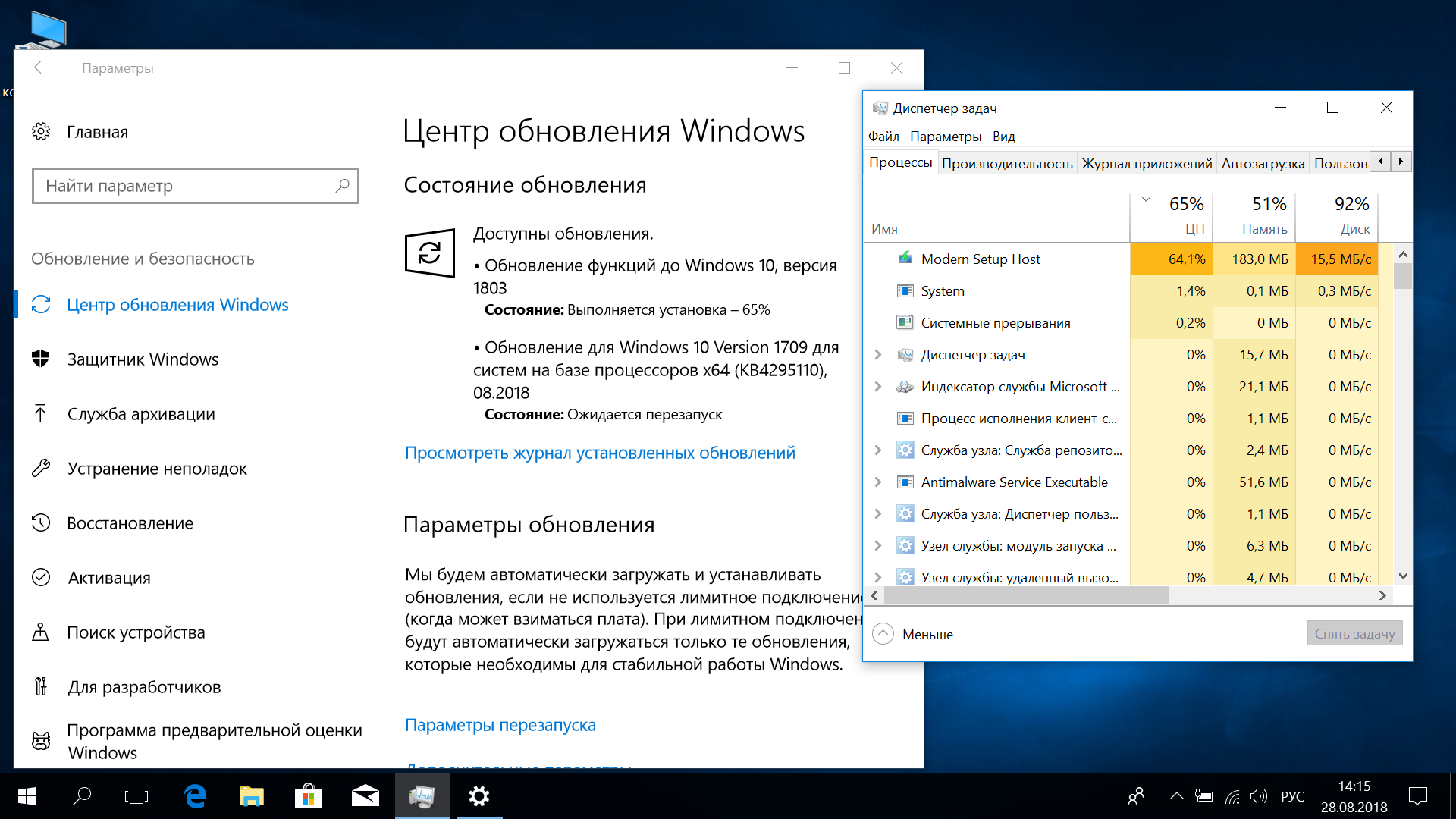Click the Главная gear icon

tap(41, 131)
